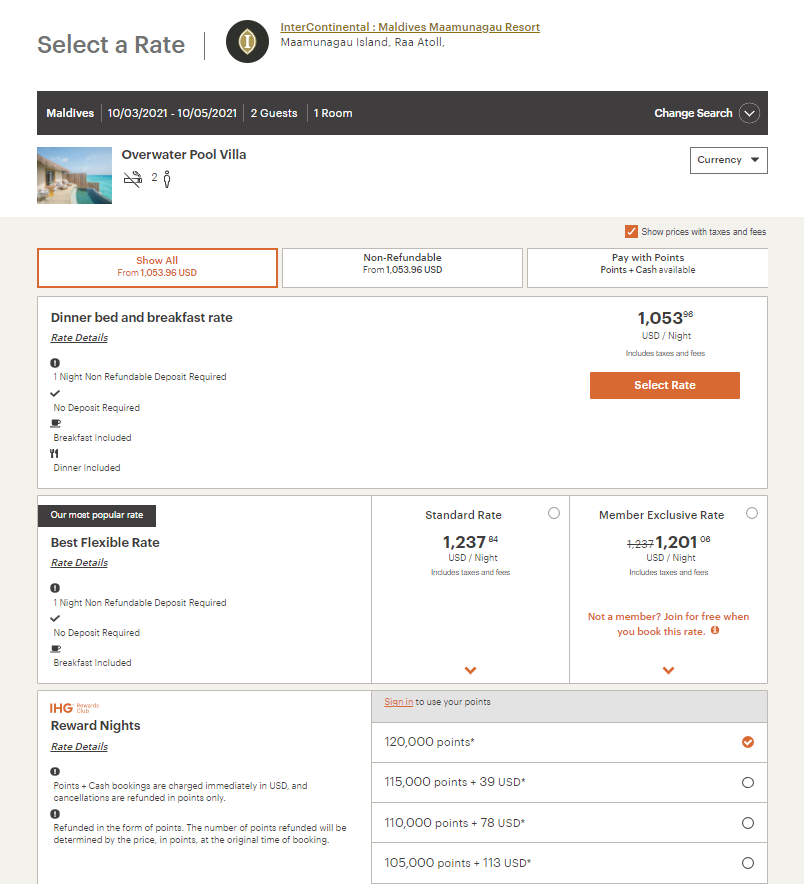This screenshot has height=884, width=804.
Task: Select the Standard Rate radio button
Action: (554, 513)
